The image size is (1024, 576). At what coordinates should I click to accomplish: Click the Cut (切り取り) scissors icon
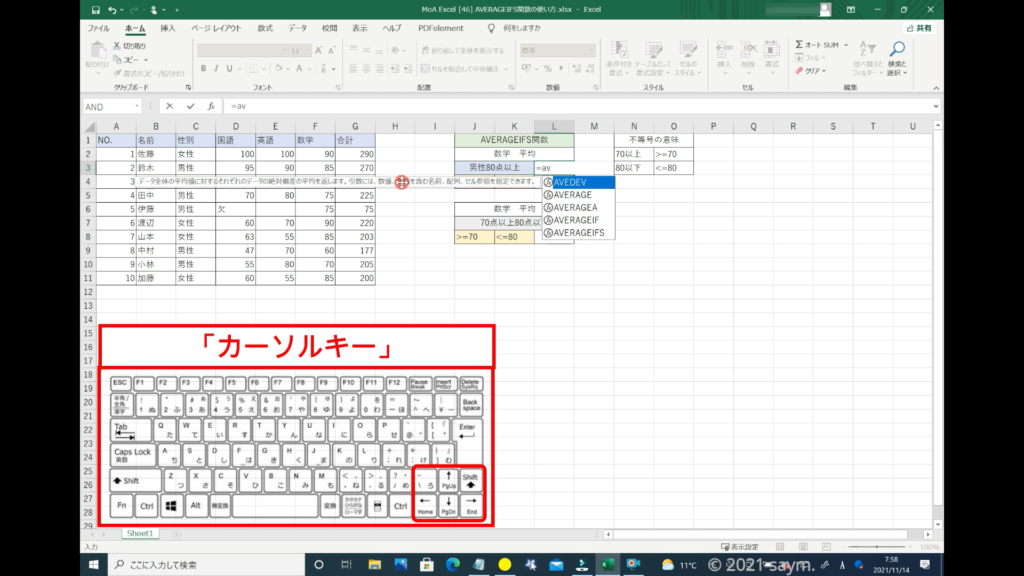117,46
